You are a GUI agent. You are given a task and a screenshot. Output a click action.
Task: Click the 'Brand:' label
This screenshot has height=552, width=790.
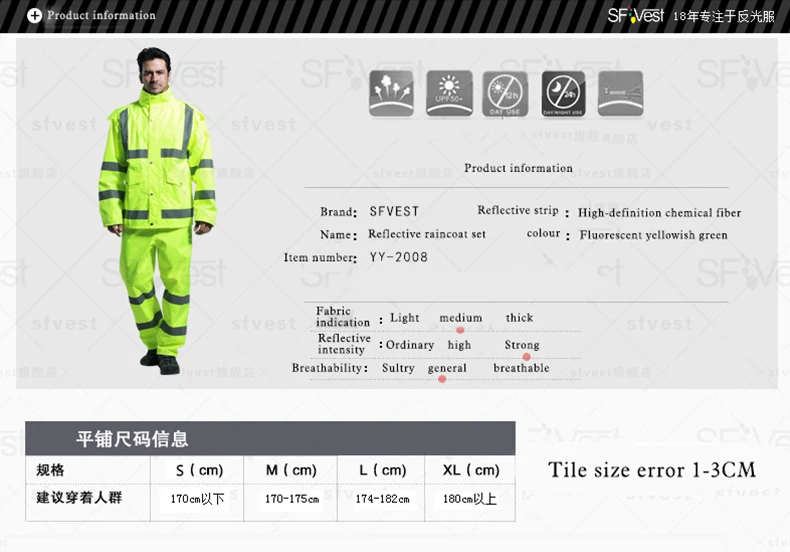pos(339,212)
